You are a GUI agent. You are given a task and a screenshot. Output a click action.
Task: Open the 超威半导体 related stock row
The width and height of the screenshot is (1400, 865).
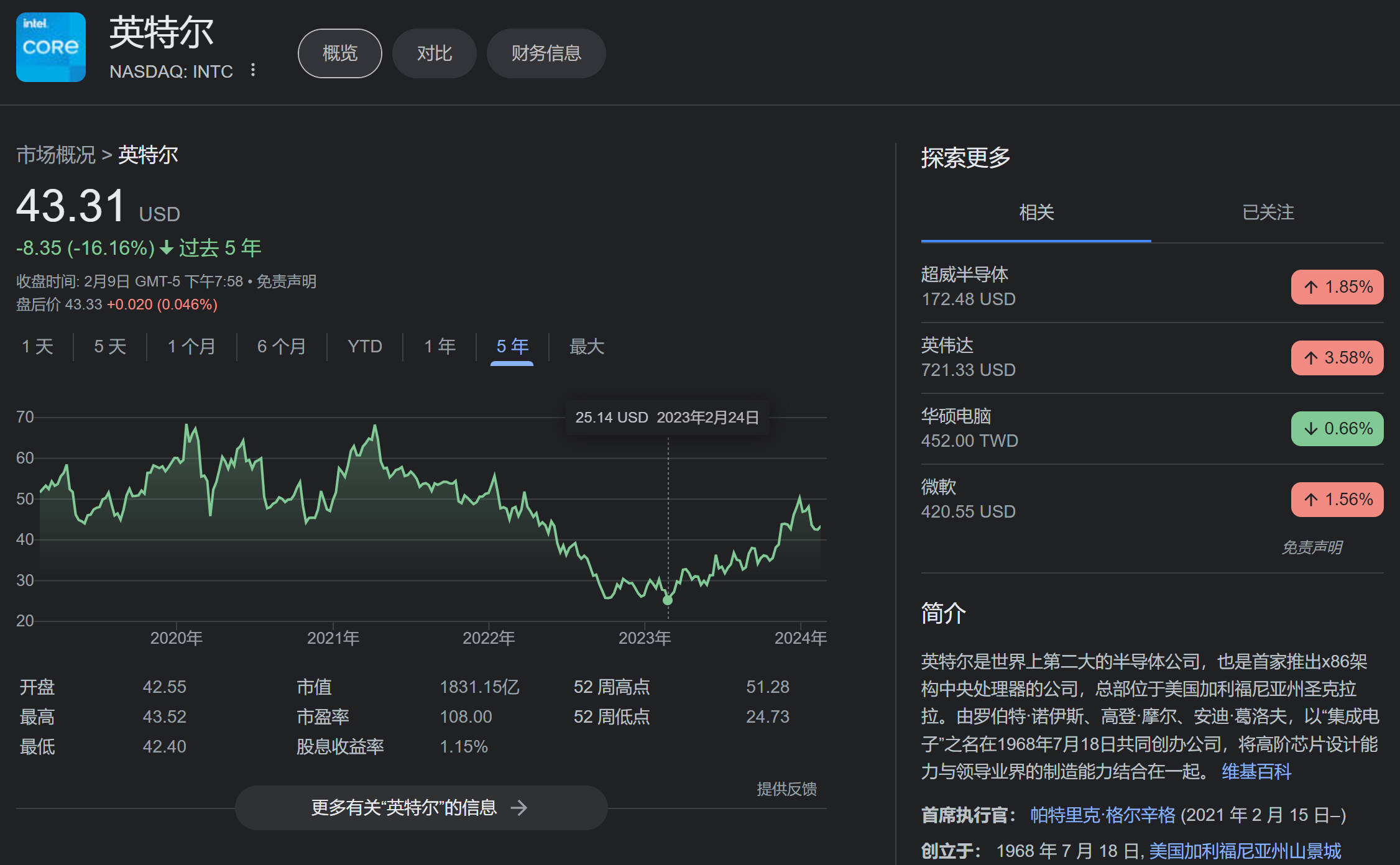tap(1153, 286)
